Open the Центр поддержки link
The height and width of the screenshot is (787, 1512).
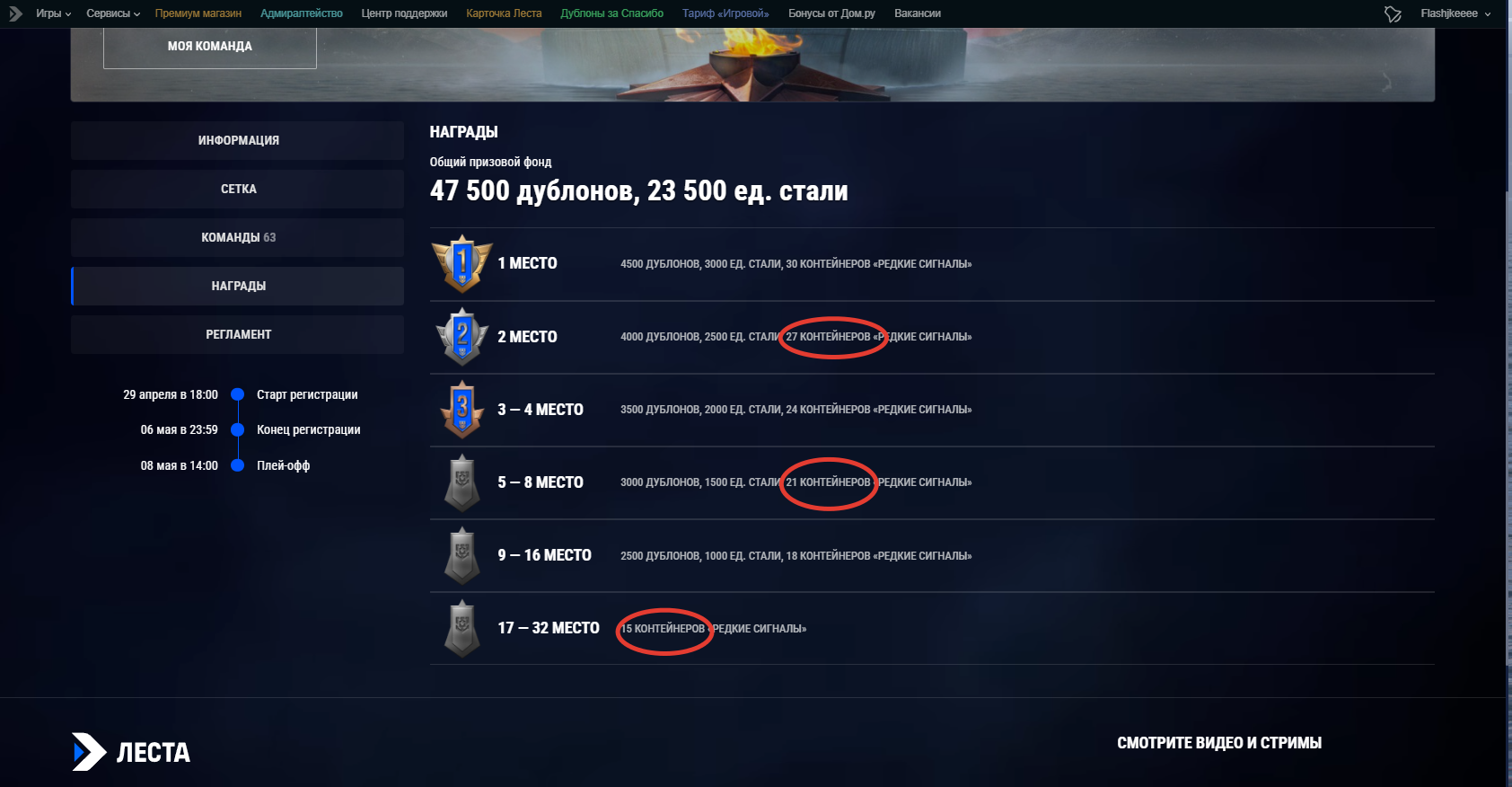tap(404, 13)
